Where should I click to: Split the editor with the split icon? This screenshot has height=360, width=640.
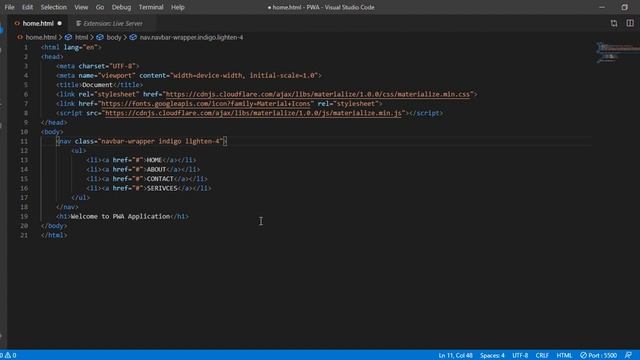tap(630, 24)
